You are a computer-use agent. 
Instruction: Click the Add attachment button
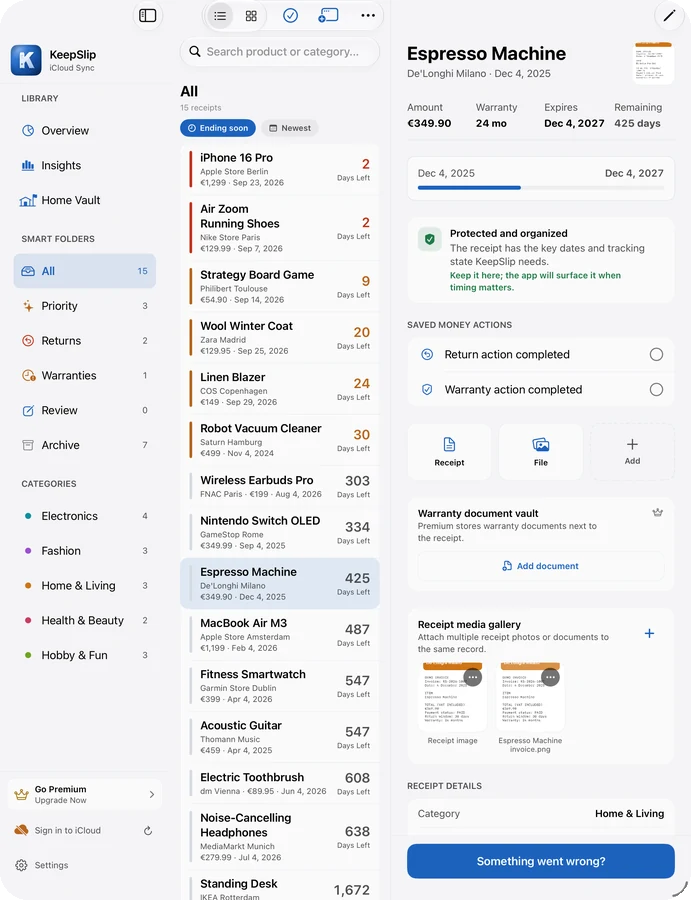pos(632,452)
